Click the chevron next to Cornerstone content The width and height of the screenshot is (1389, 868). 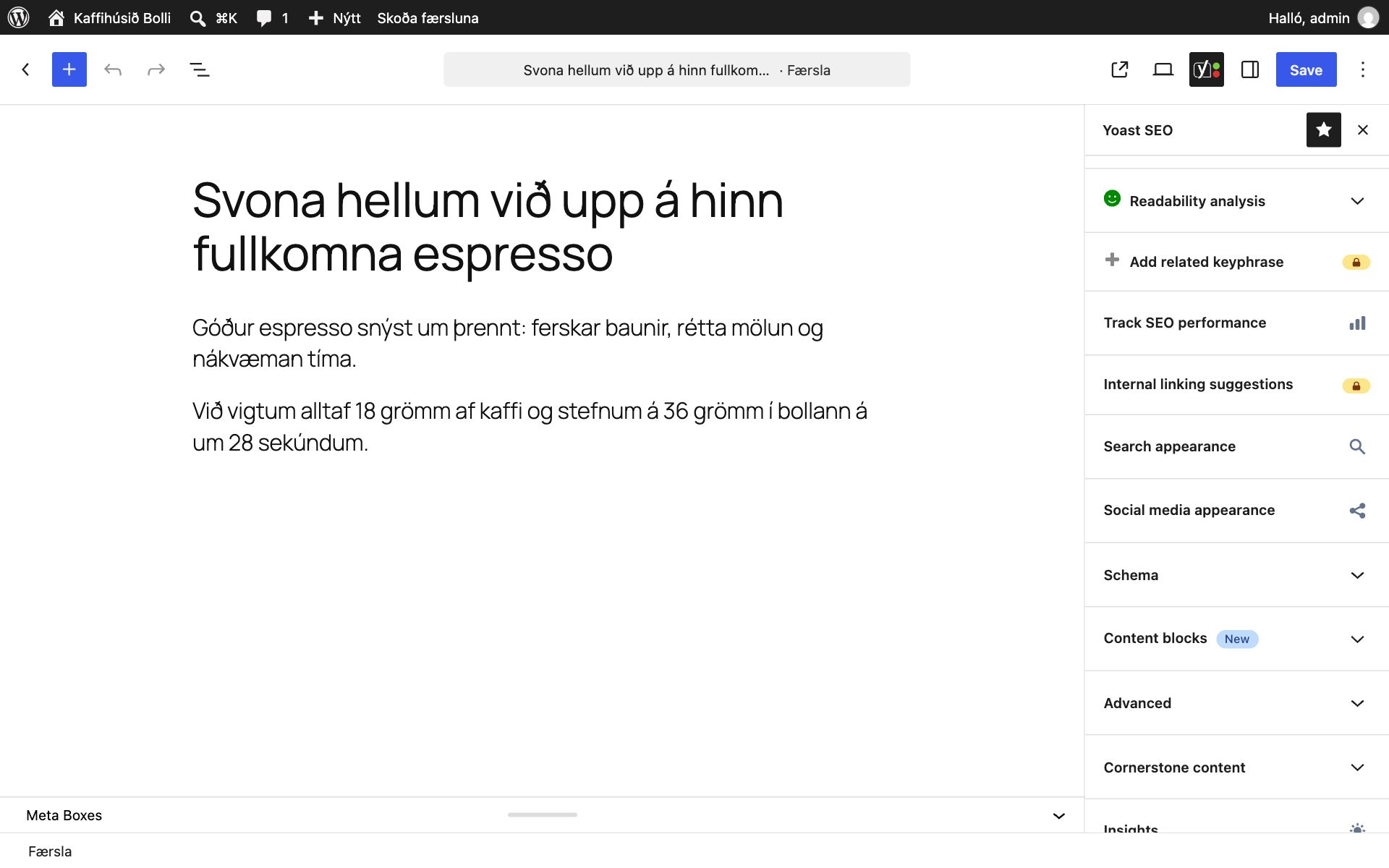(1357, 767)
